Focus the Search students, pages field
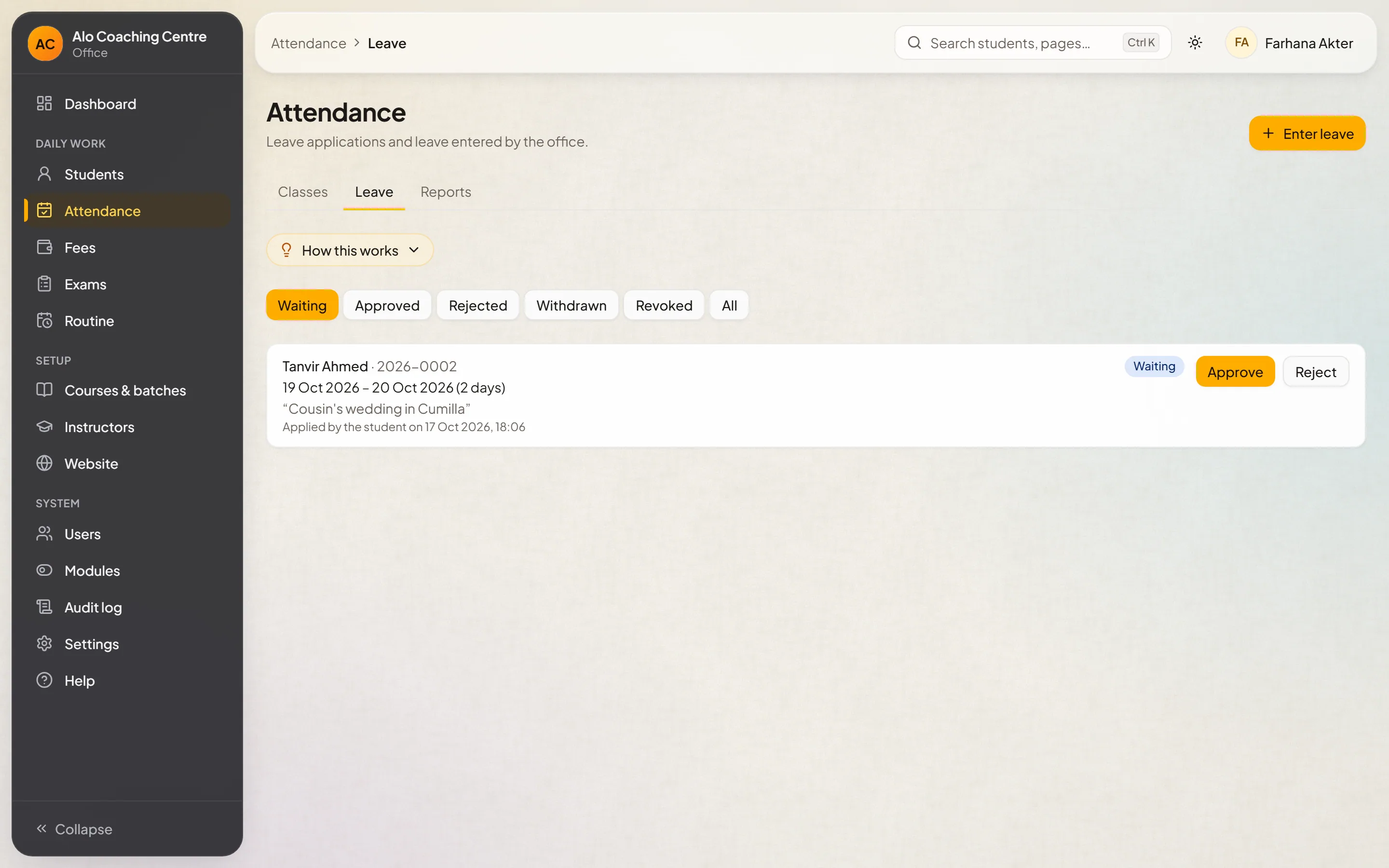The height and width of the screenshot is (868, 1389). point(1033,42)
